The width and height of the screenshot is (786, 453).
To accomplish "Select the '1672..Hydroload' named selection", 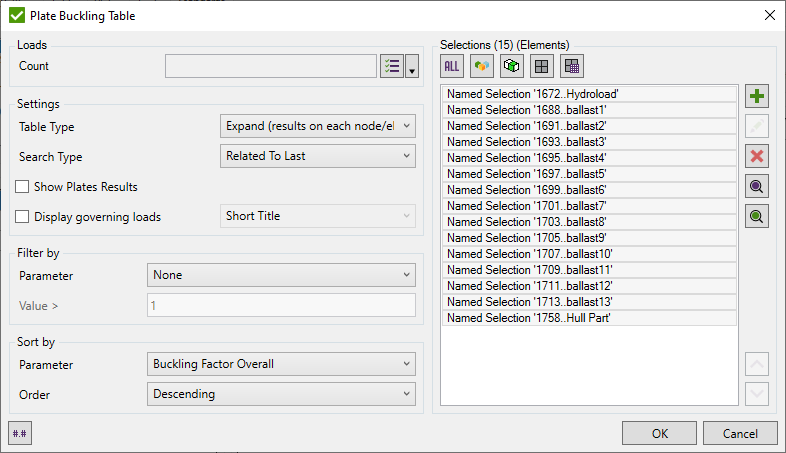I will [x=588, y=94].
